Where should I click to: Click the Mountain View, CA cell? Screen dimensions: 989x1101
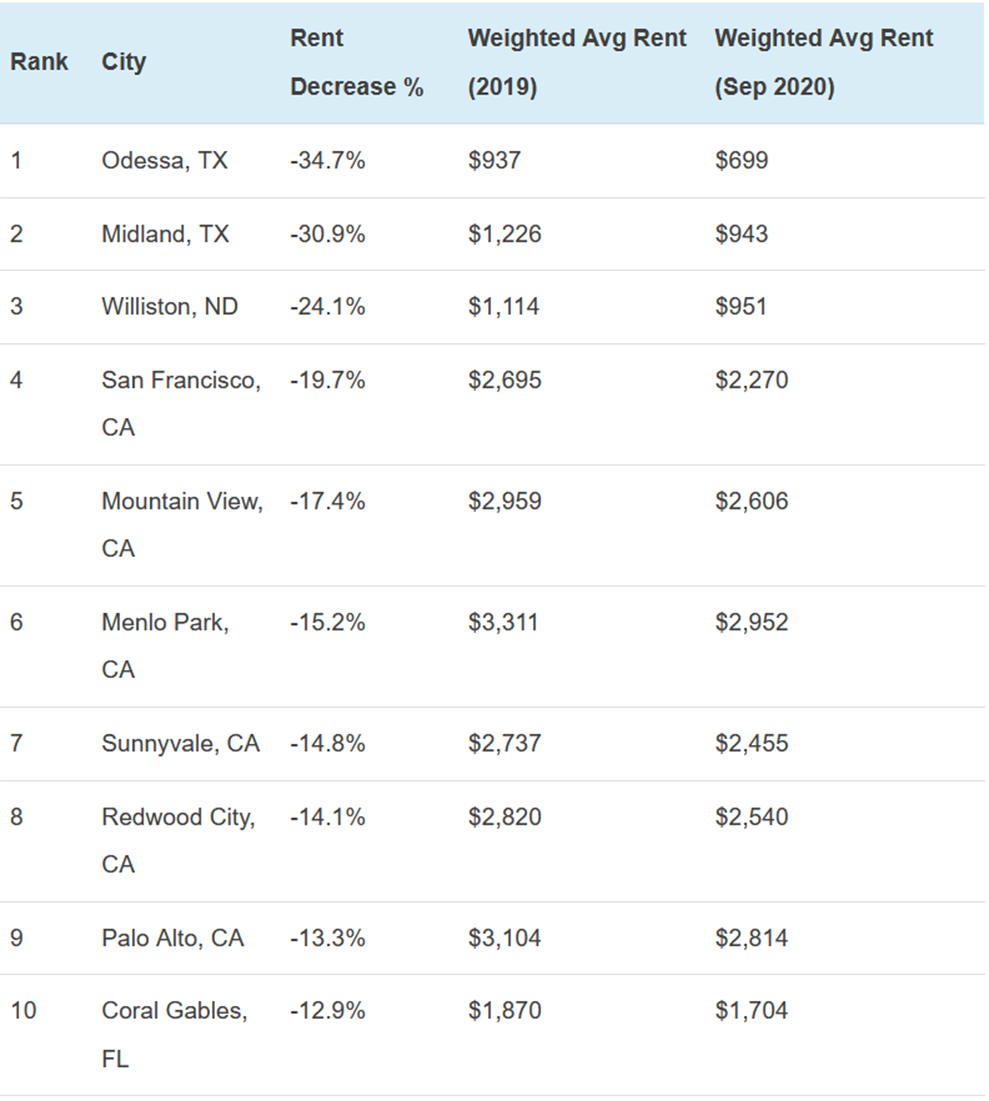[181, 524]
